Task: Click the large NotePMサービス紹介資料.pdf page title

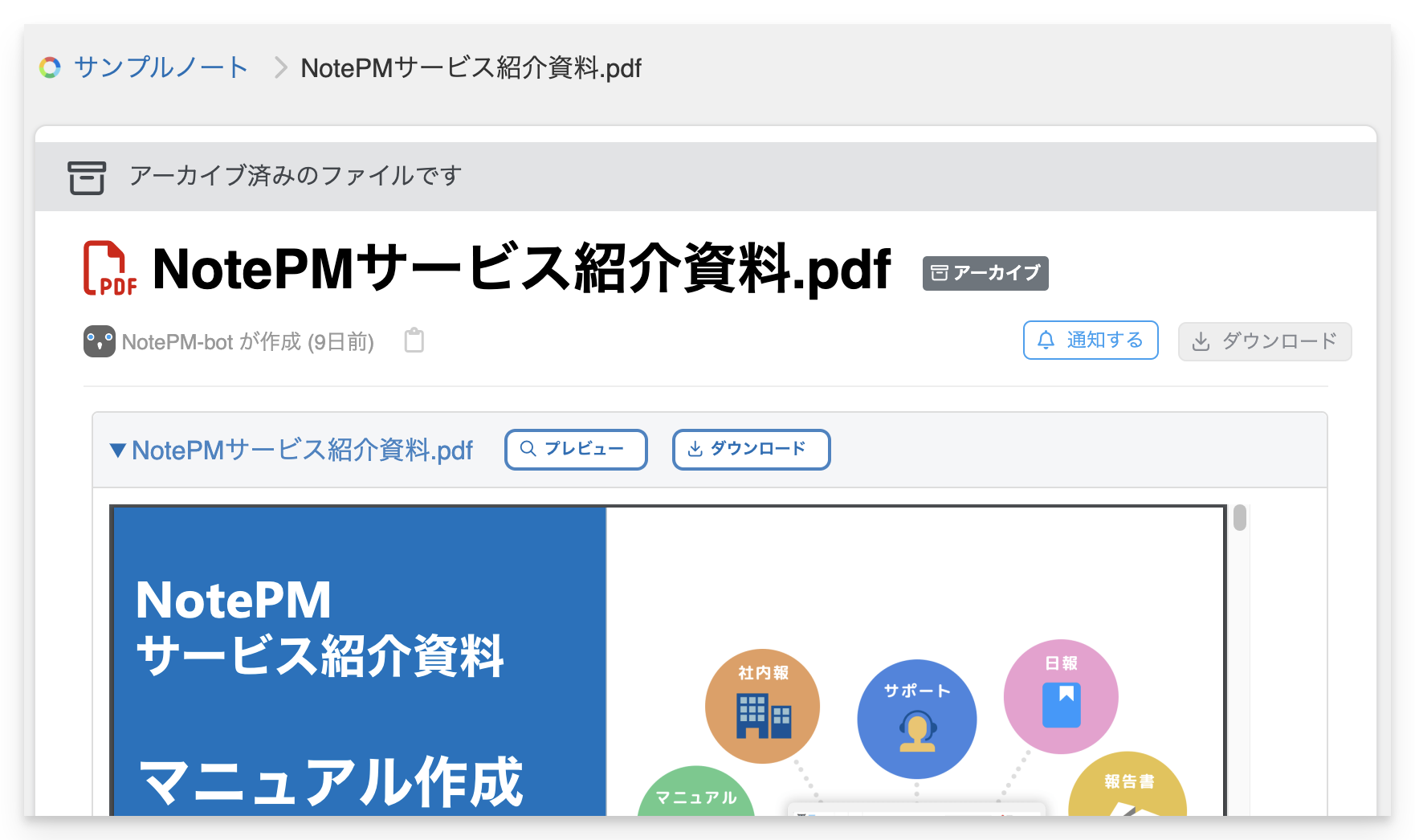Action: point(521,269)
